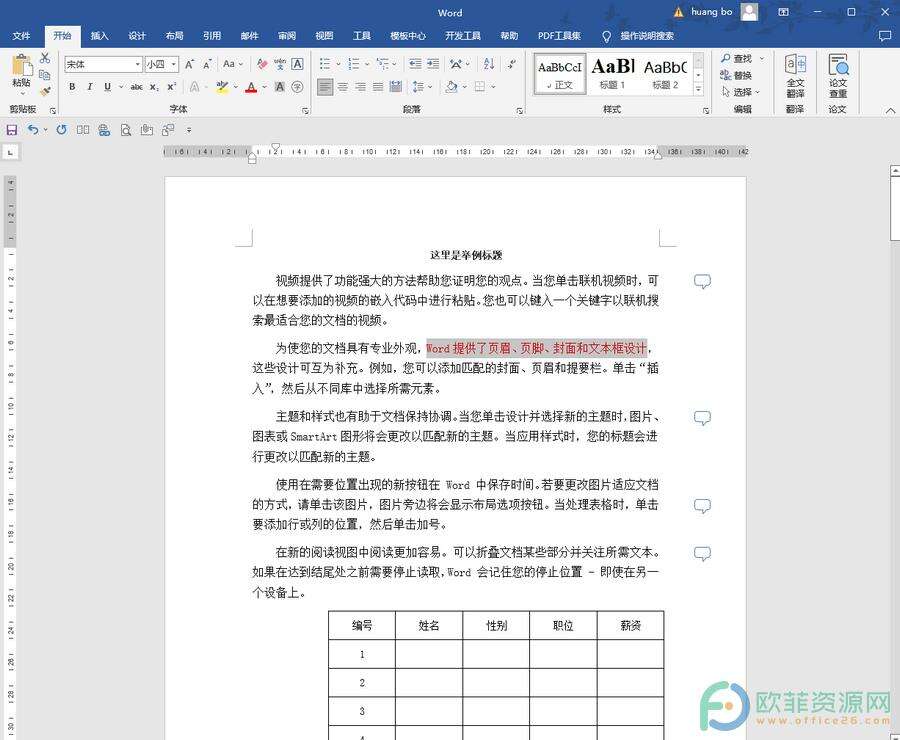Center align the paragraph

pos(343,87)
